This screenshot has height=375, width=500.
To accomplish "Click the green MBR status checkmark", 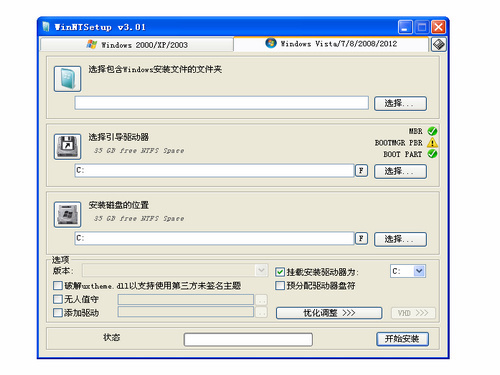I will coord(432,131).
